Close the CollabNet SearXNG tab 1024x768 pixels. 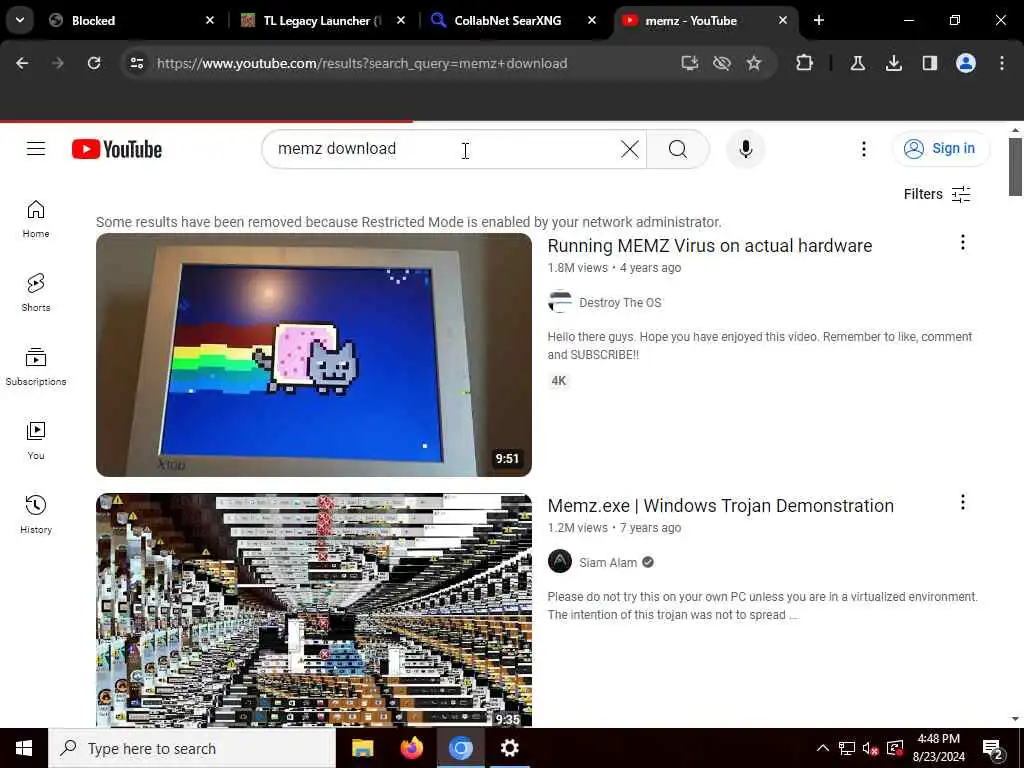click(592, 21)
